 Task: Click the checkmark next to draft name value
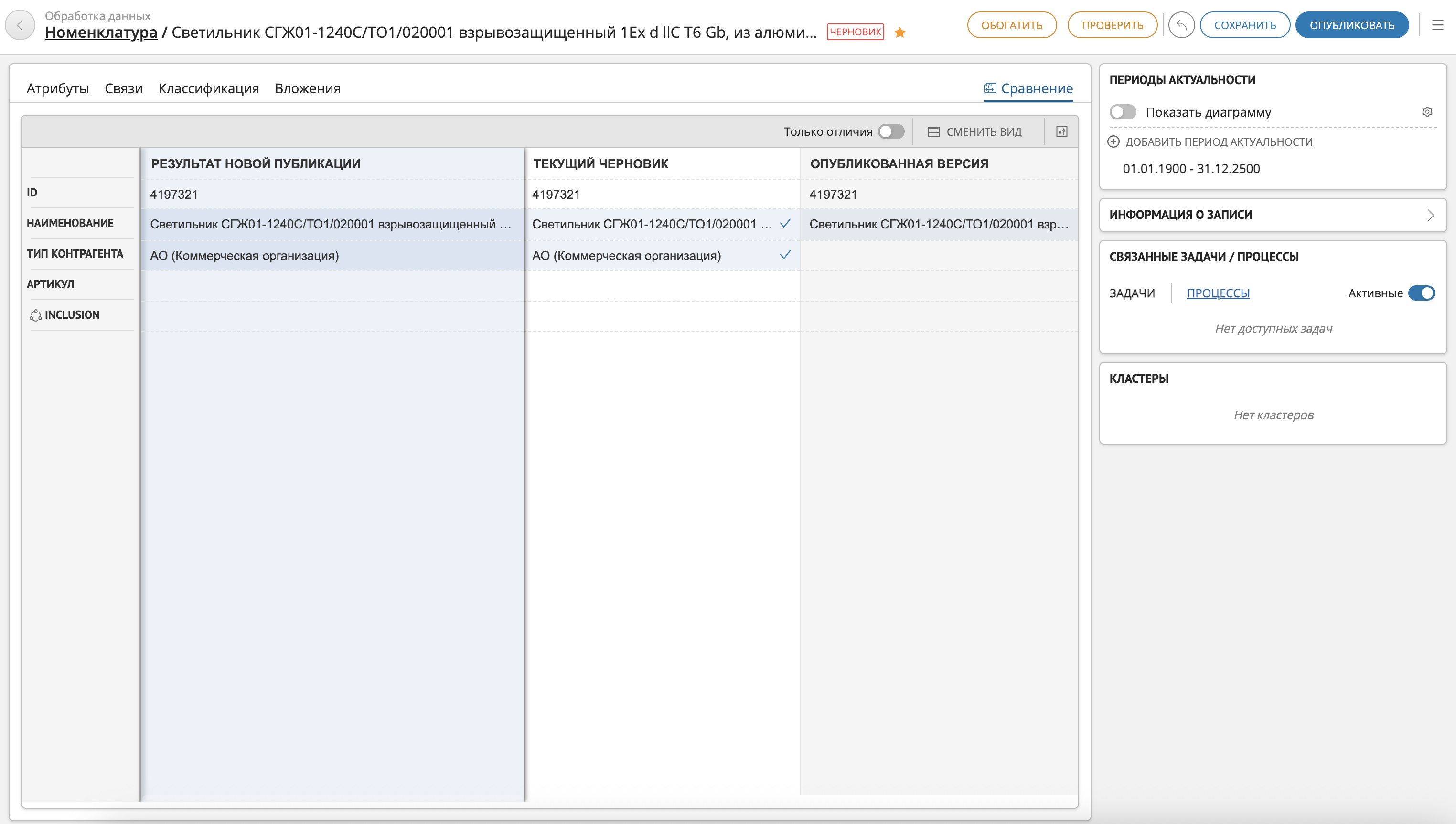(x=785, y=224)
